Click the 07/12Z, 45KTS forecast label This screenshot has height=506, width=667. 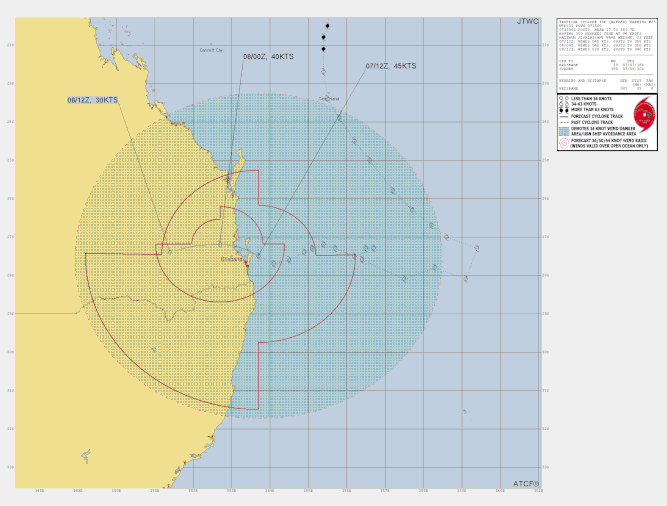coord(391,66)
